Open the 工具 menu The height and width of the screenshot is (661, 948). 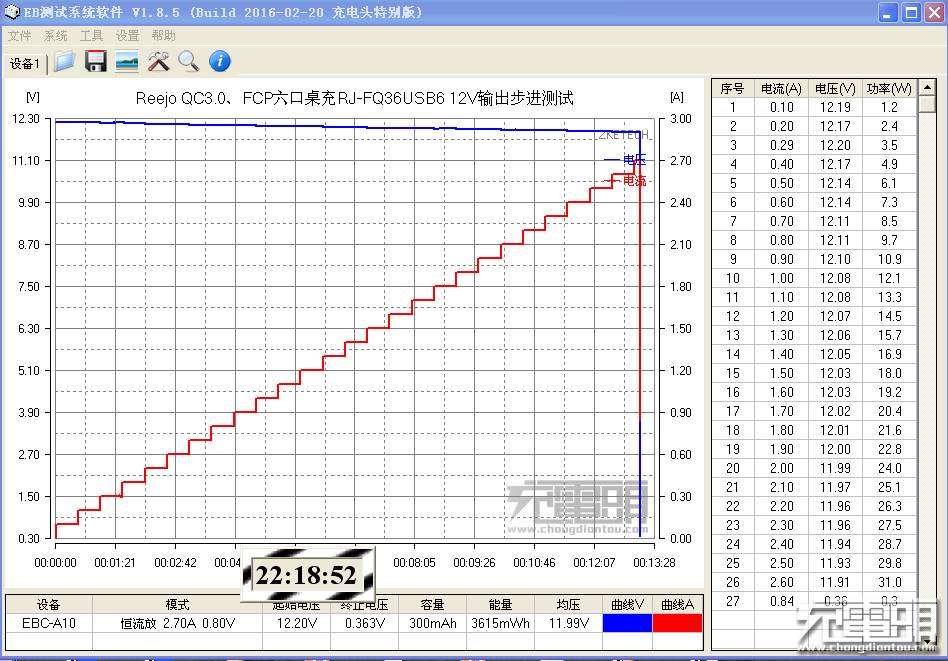pos(91,36)
